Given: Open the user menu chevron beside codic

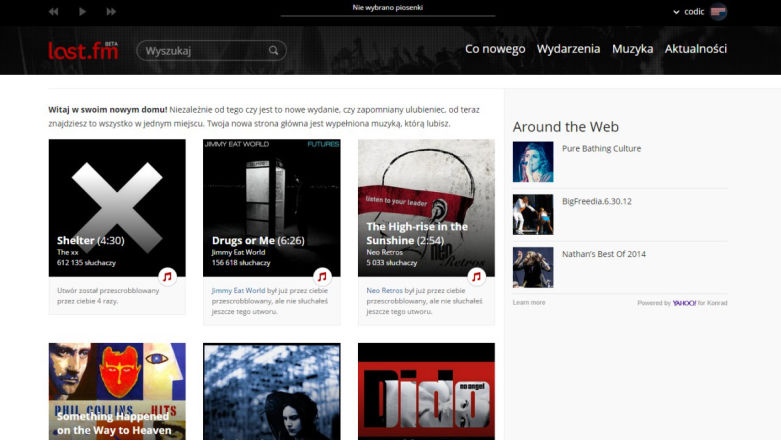Looking at the screenshot, I should pyautogui.click(x=676, y=12).
